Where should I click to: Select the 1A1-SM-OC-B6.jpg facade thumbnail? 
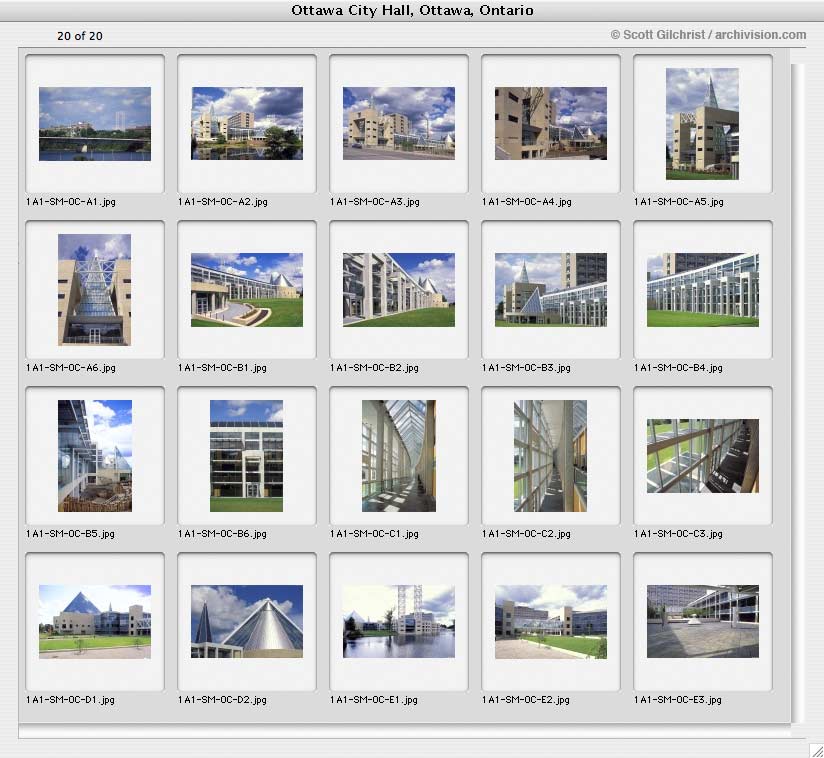246,456
